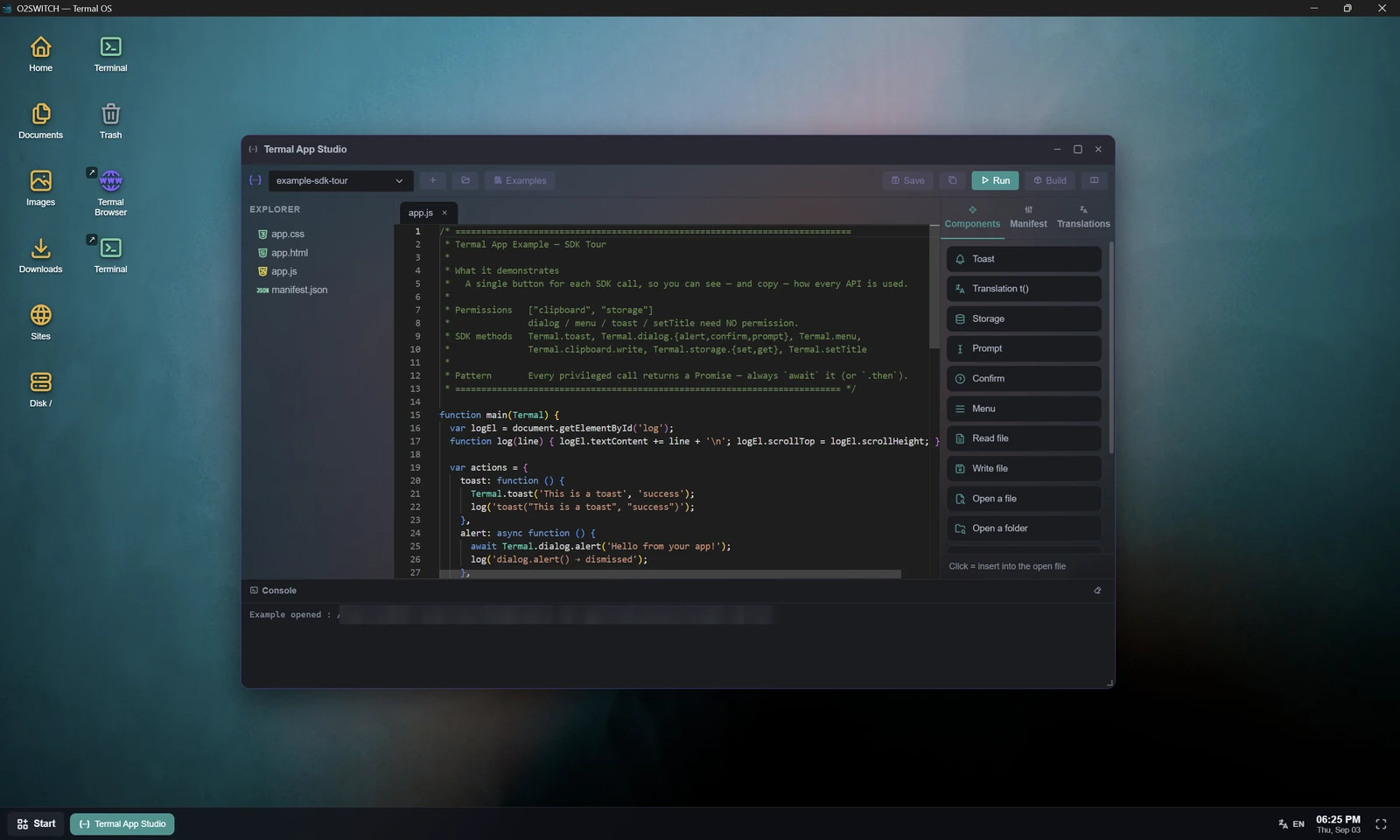The height and width of the screenshot is (840, 1400).
Task: Click the duplicate copy icon beside Save
Action: pos(952,180)
